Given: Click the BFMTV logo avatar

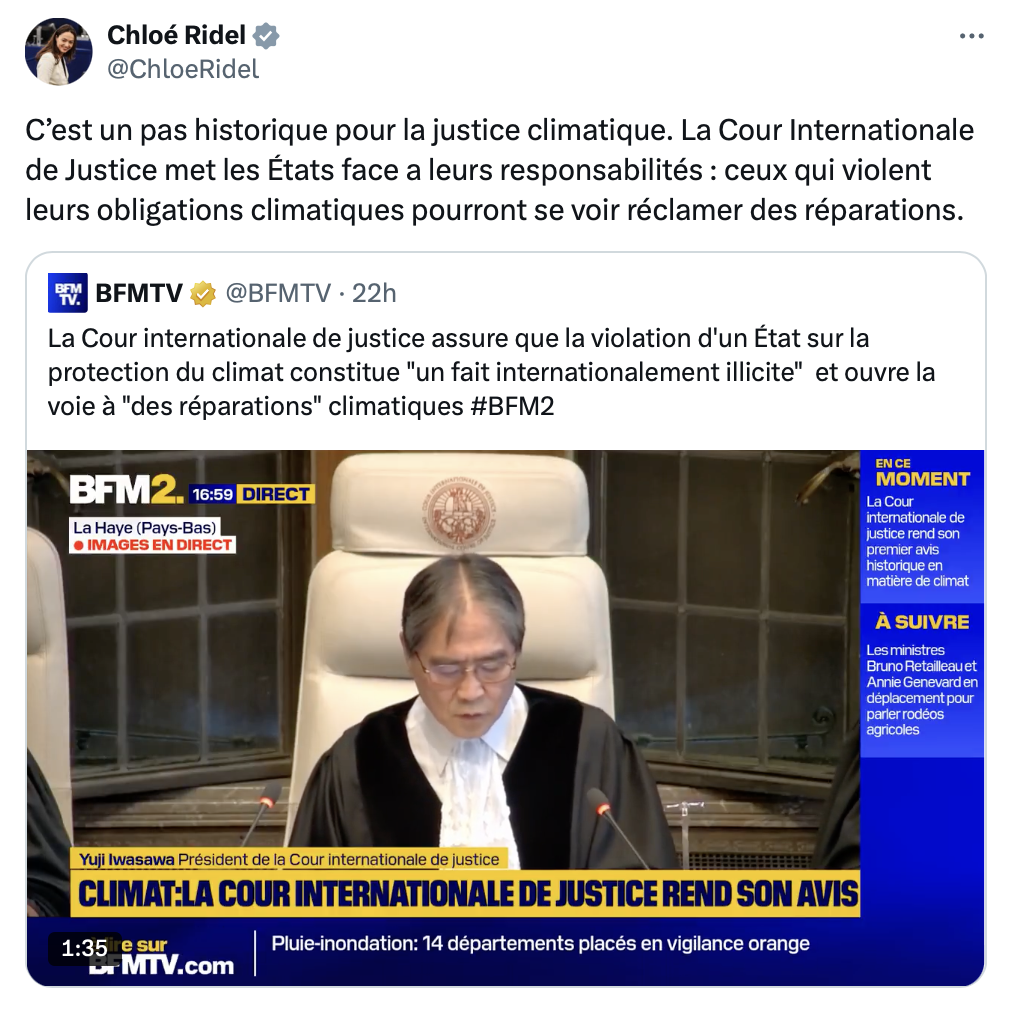Looking at the screenshot, I should click(x=68, y=293).
